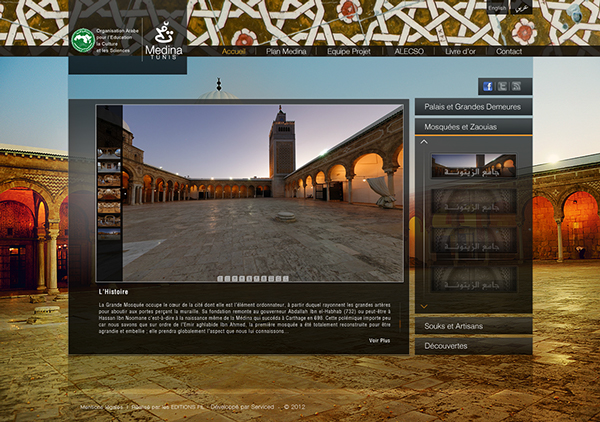
Task: Select the first highlighted mosque thumbnail
Action: [x=473, y=165]
